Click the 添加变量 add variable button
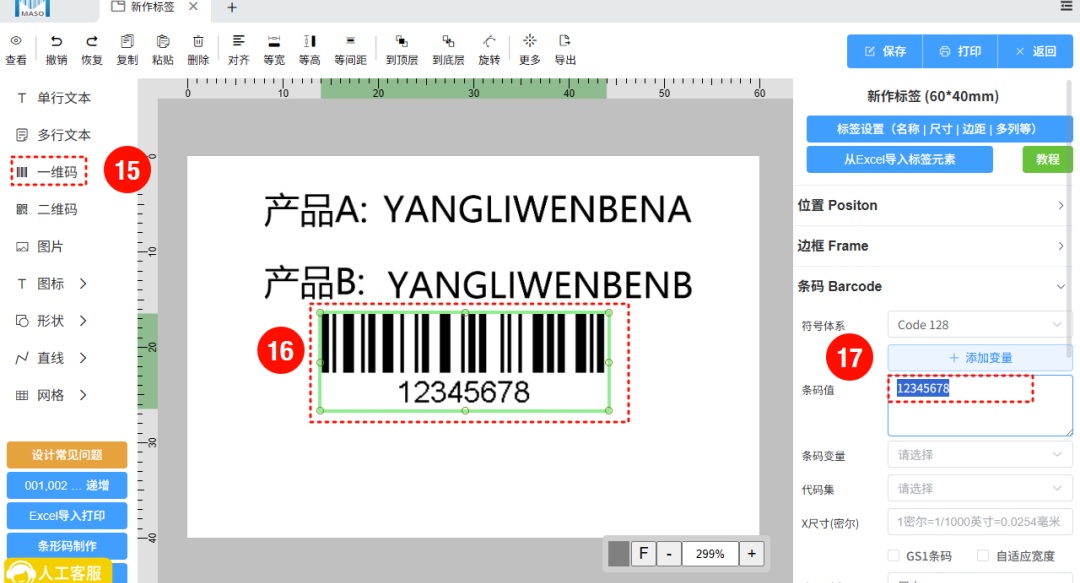 pos(979,358)
